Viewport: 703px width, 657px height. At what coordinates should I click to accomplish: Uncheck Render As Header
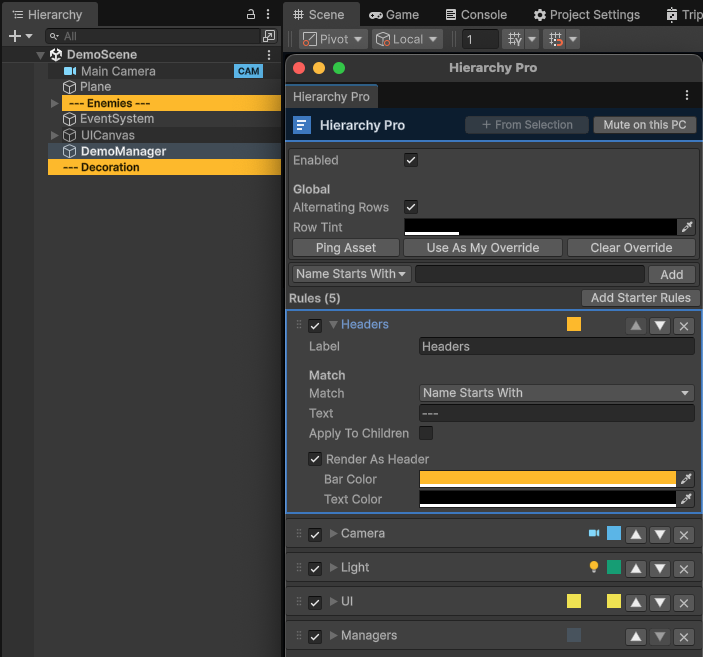[x=315, y=459]
